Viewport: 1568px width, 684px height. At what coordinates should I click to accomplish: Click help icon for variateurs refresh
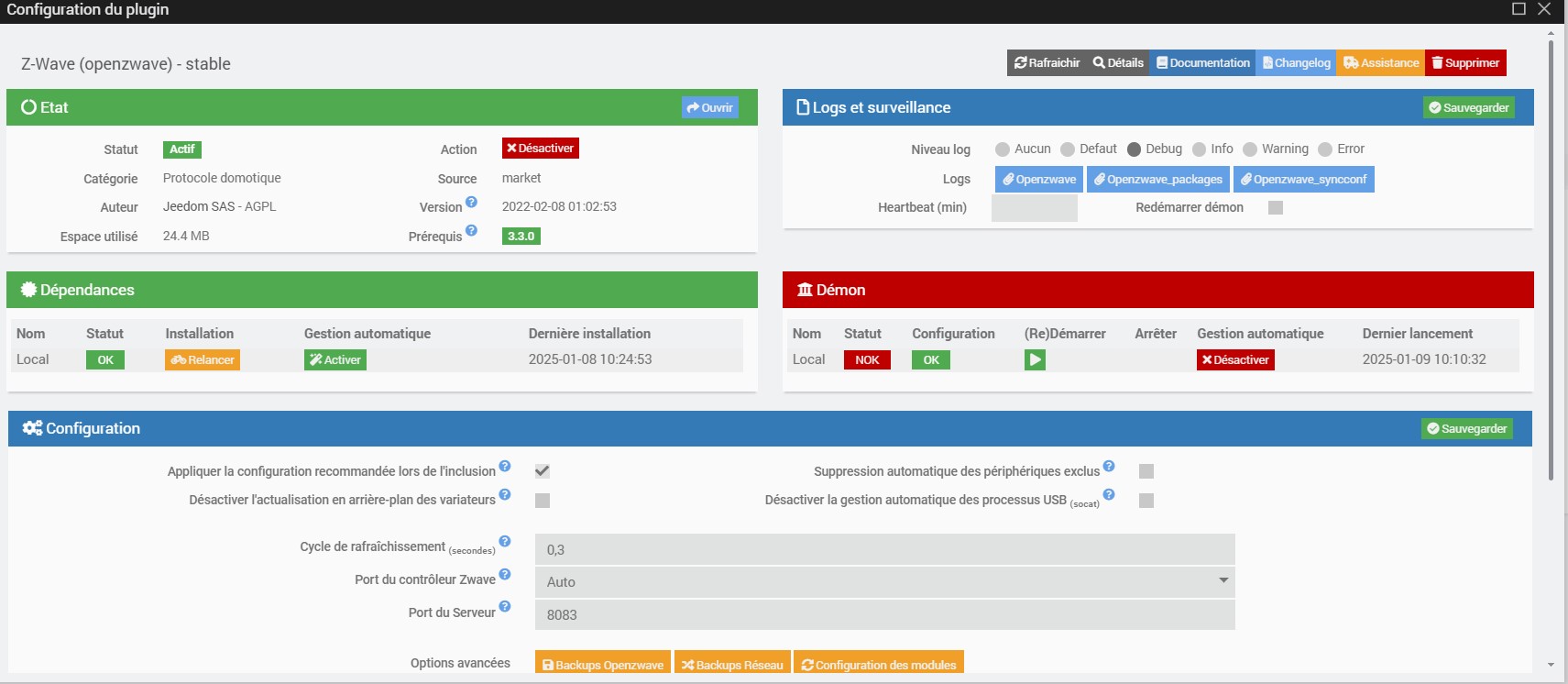[x=505, y=495]
